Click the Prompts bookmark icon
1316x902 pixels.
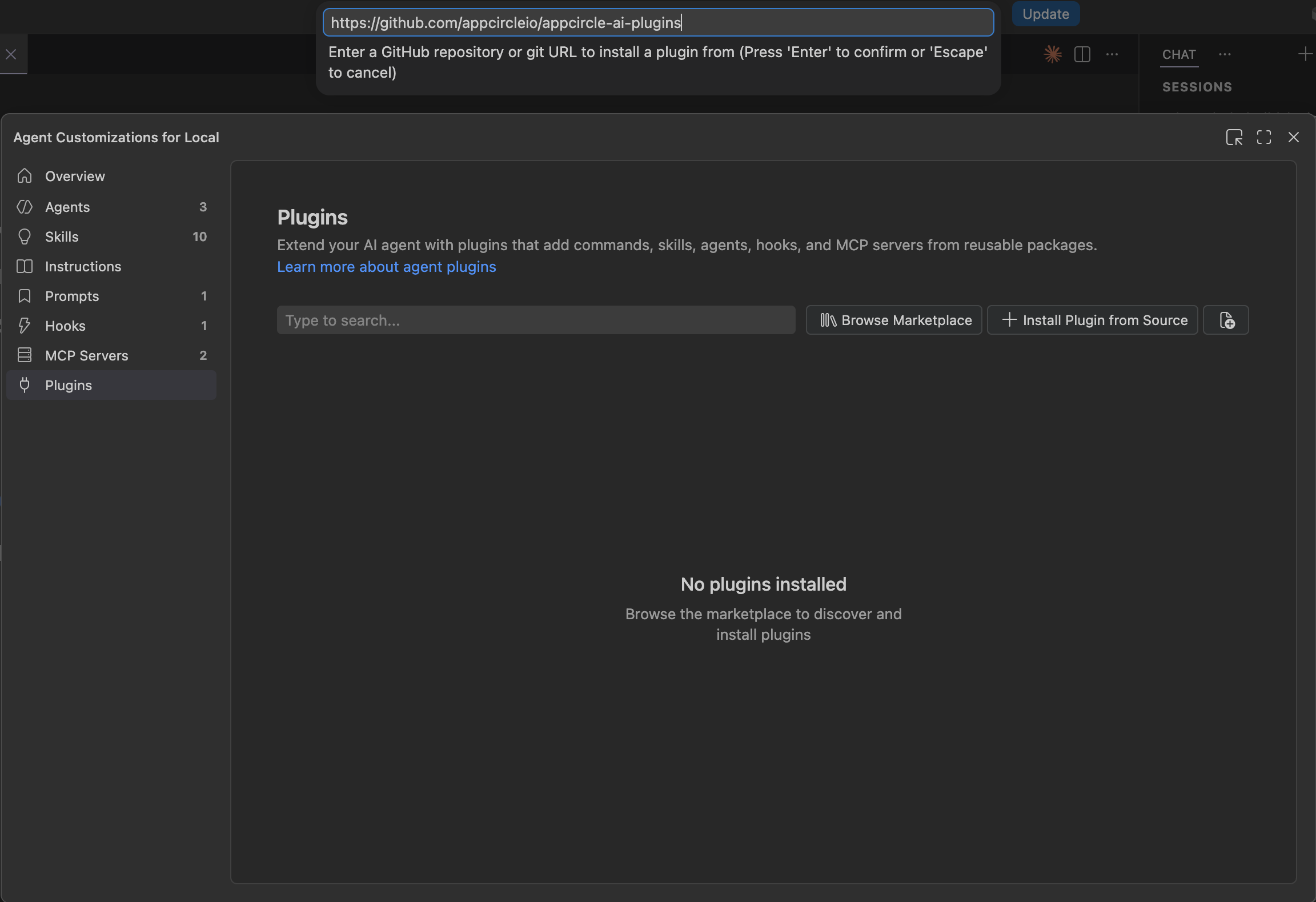coord(25,296)
